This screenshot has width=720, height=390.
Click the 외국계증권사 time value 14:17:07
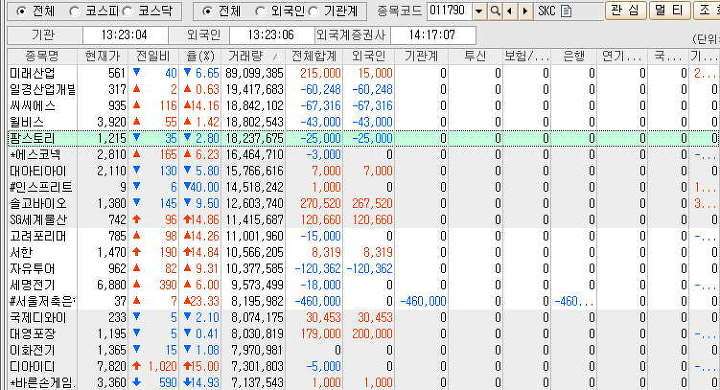(x=432, y=35)
